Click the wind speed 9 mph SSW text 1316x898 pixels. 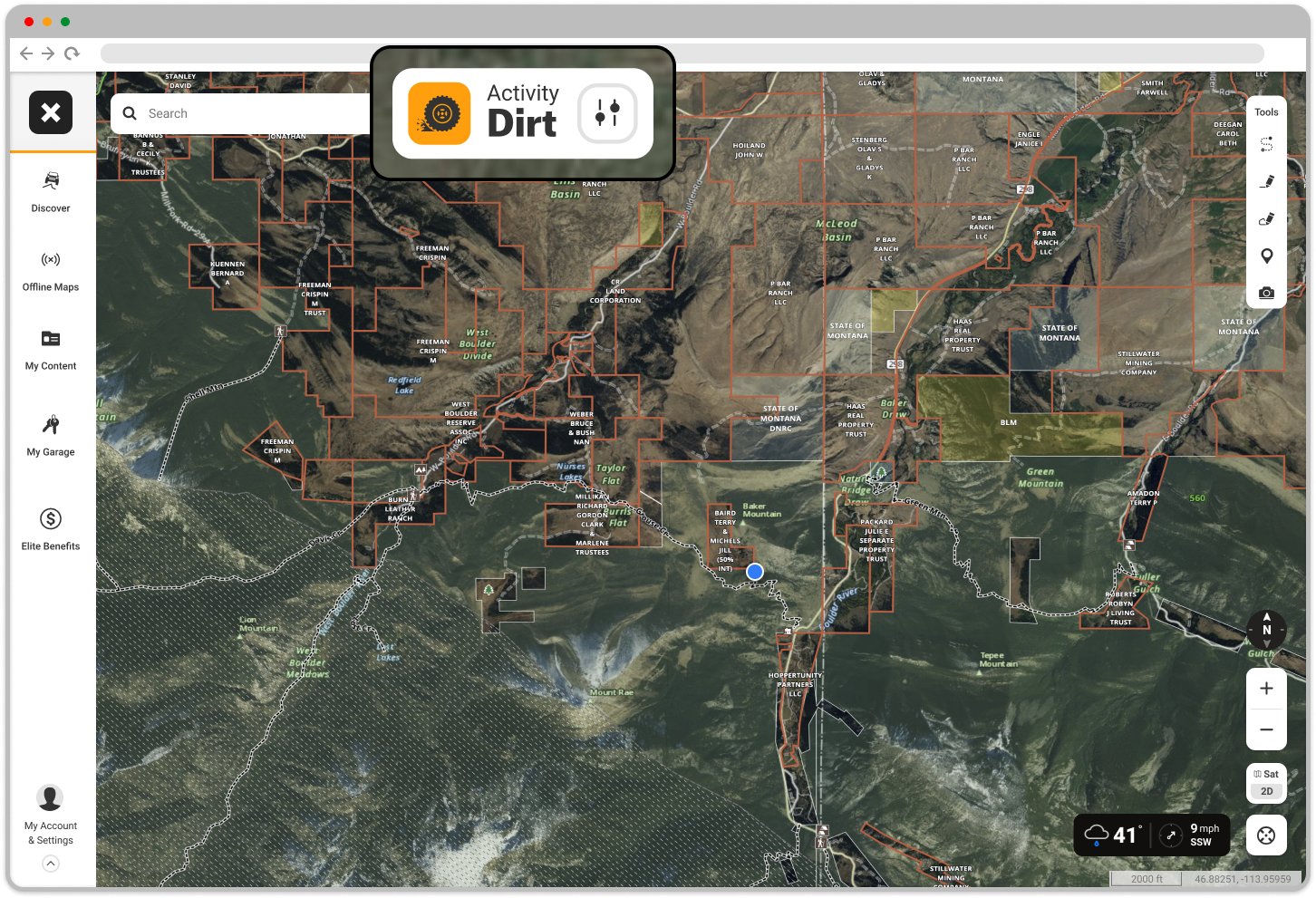click(1205, 835)
